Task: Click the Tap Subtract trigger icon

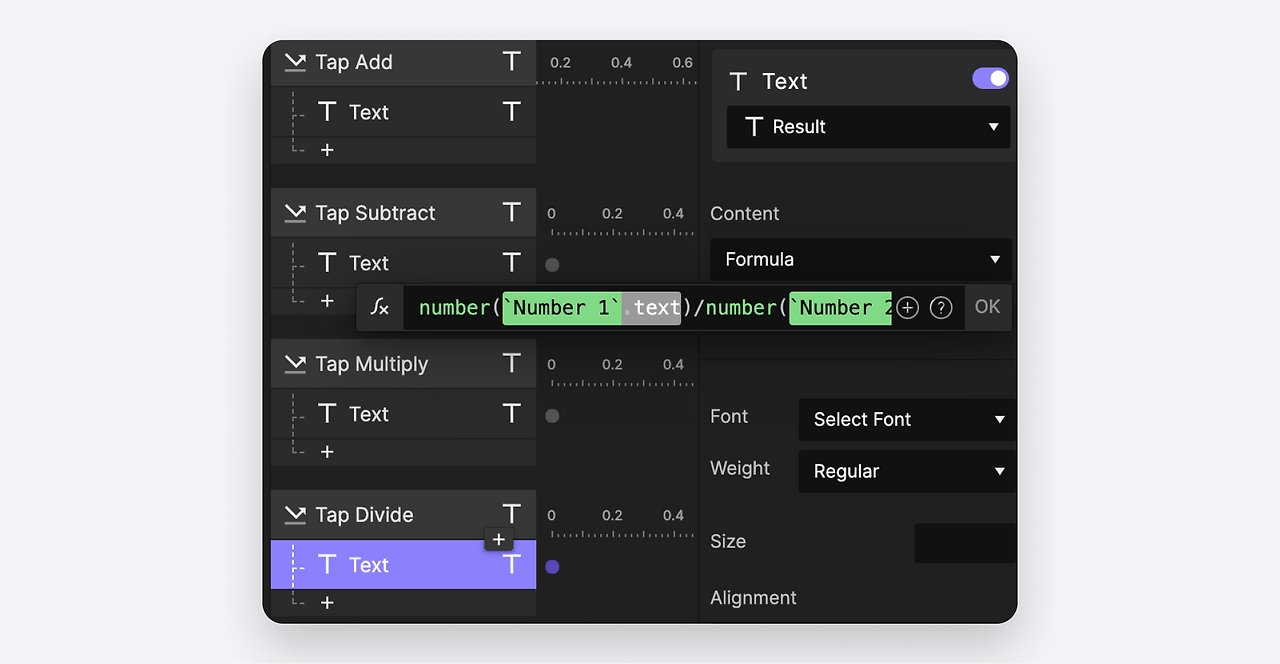Action: point(295,213)
